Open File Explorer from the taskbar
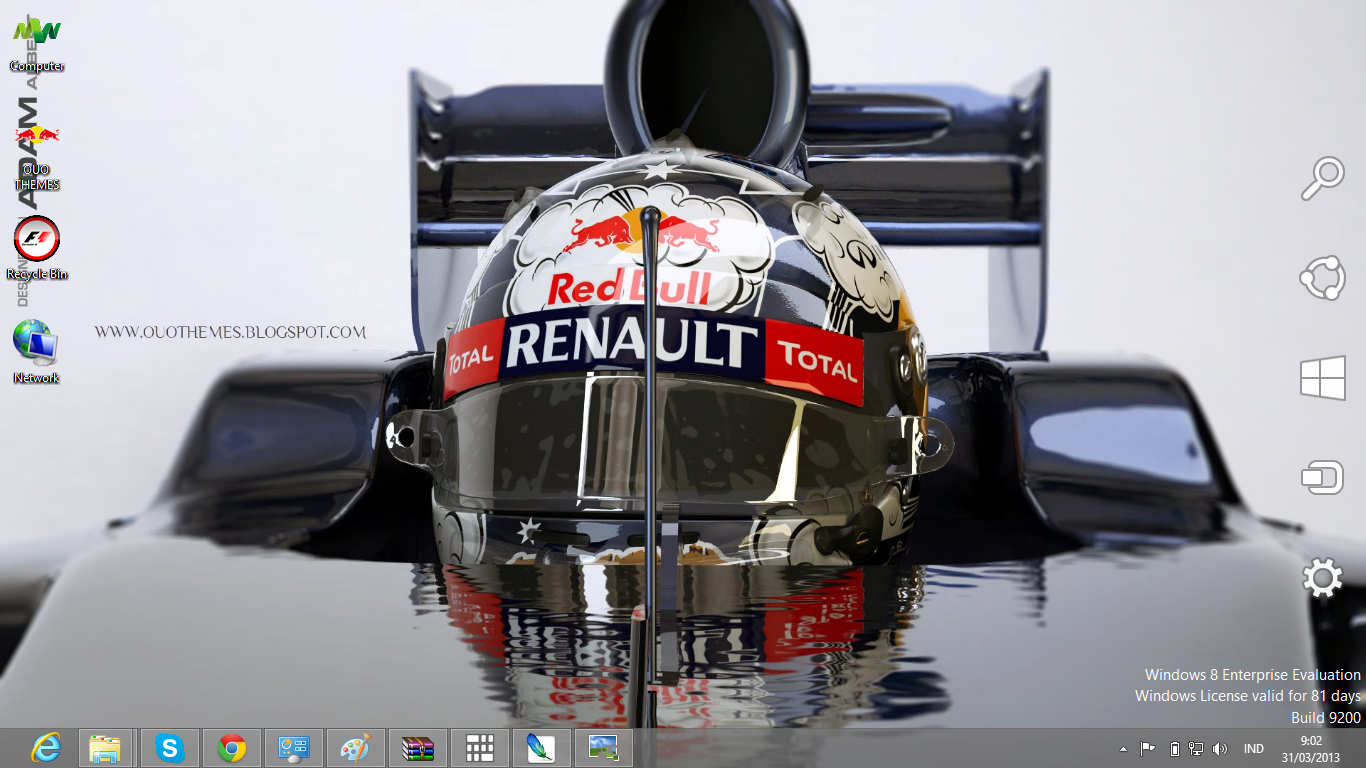1366x768 pixels. click(x=105, y=748)
